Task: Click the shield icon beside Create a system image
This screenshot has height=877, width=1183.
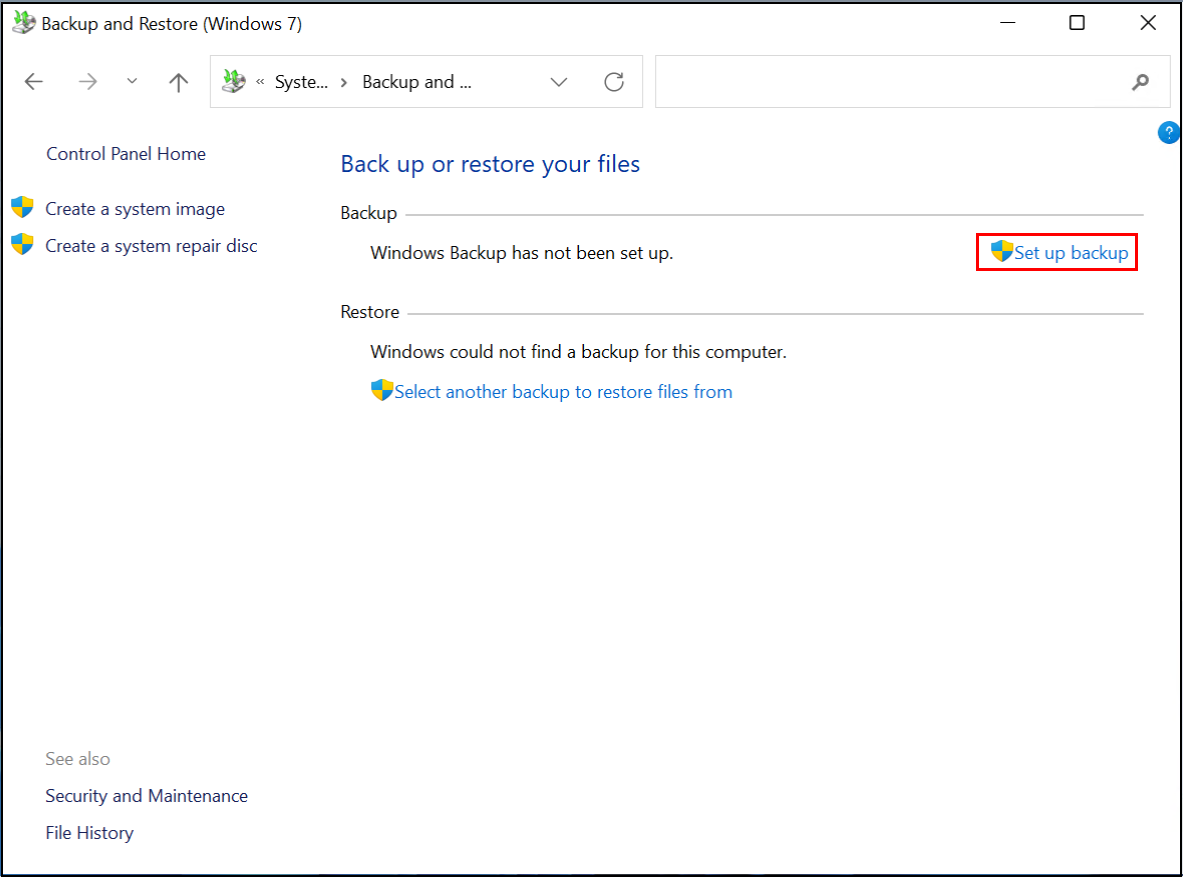Action: pyautogui.click(x=23, y=207)
